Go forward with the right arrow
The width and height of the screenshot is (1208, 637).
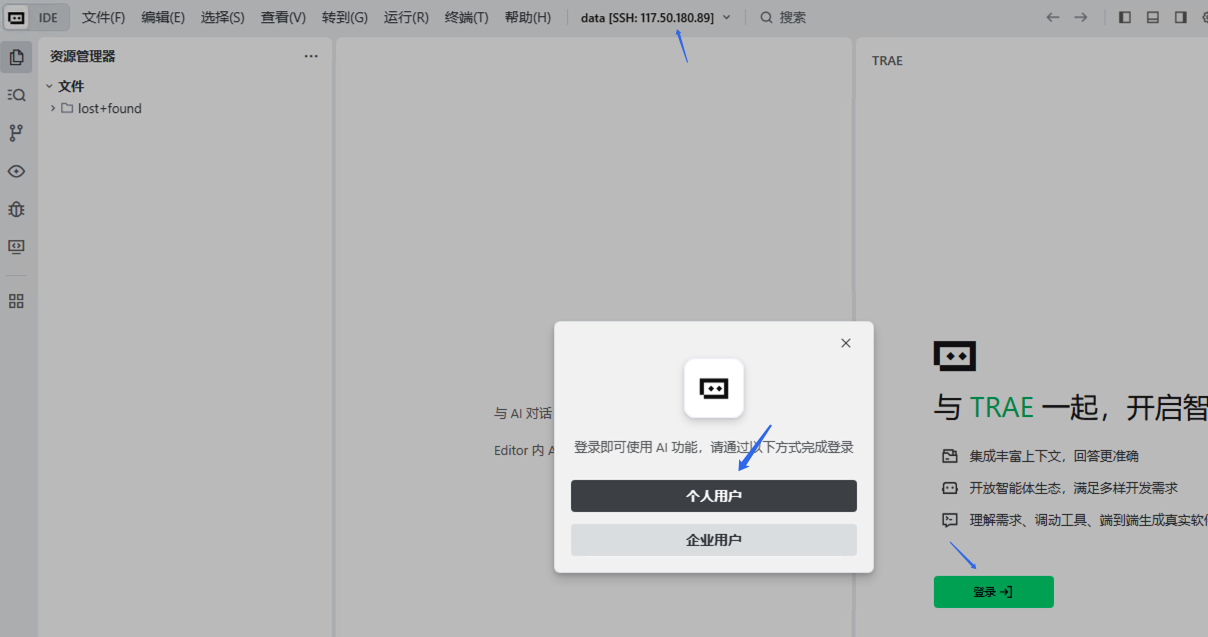(x=1081, y=17)
